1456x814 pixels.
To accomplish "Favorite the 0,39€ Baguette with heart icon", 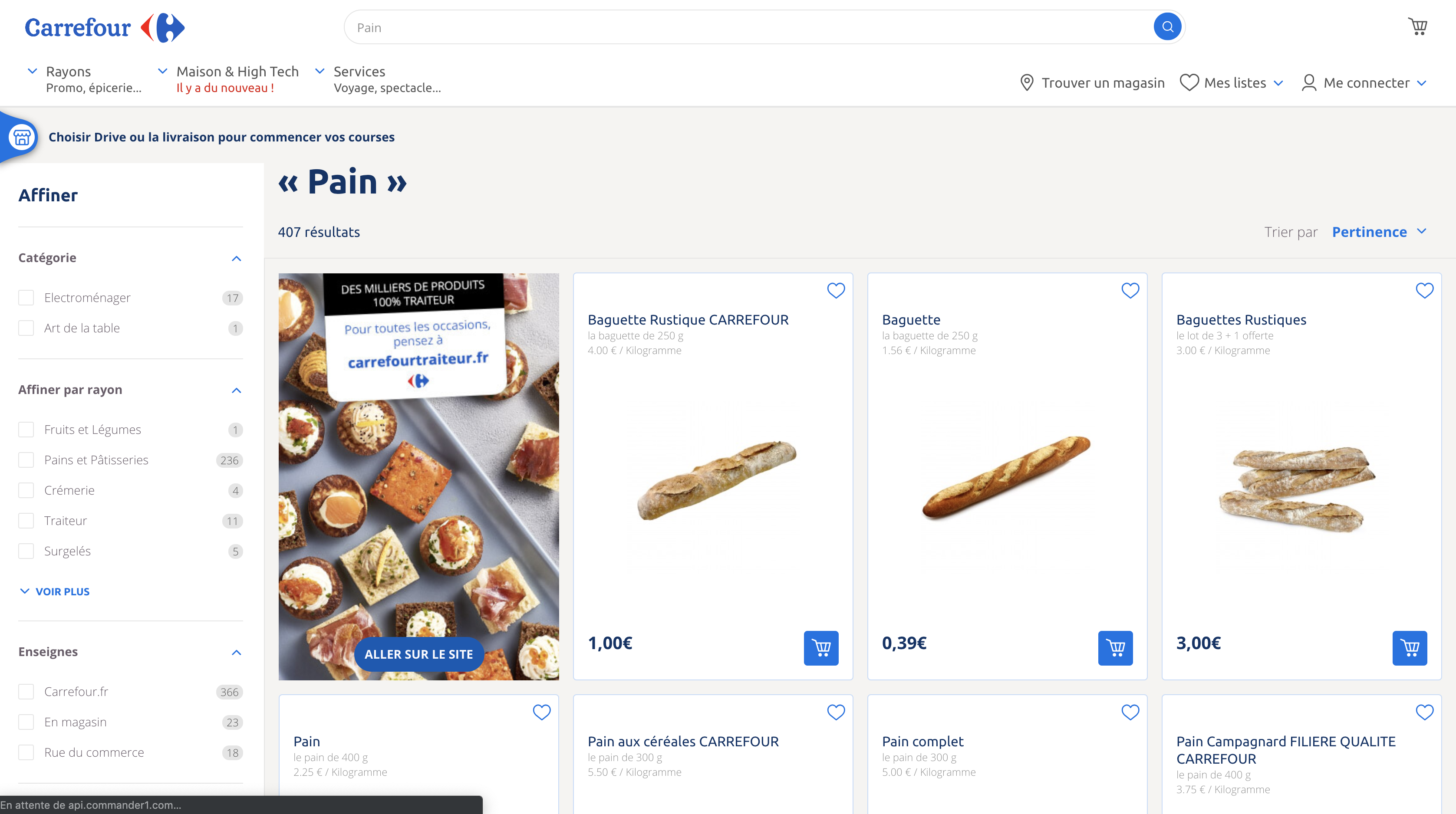I will click(1130, 290).
